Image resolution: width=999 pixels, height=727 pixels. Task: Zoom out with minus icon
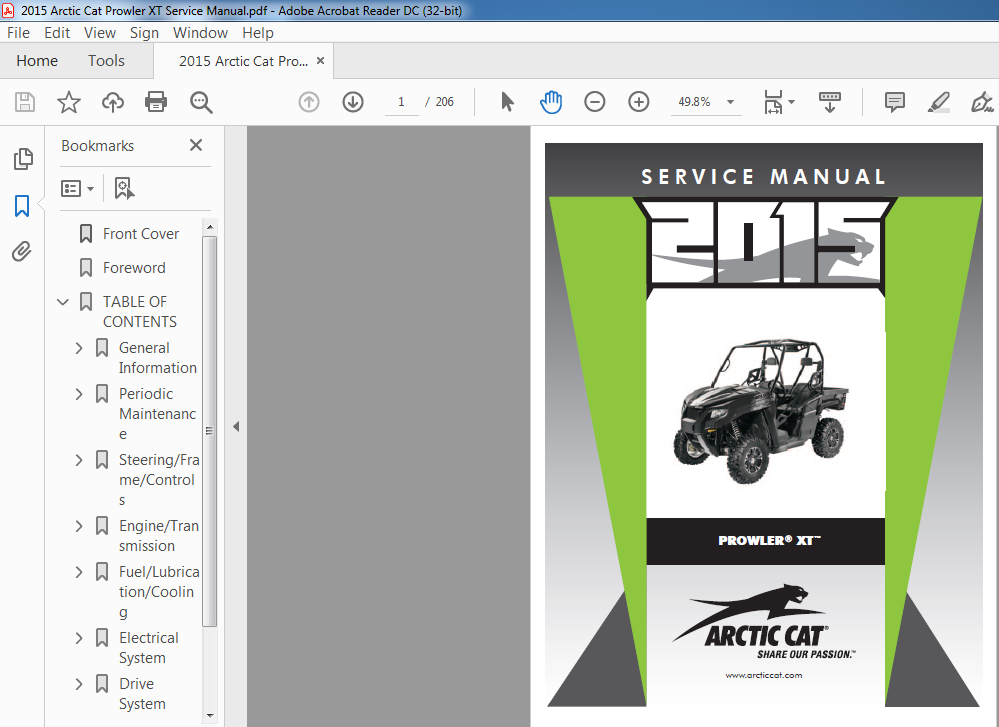(x=594, y=102)
